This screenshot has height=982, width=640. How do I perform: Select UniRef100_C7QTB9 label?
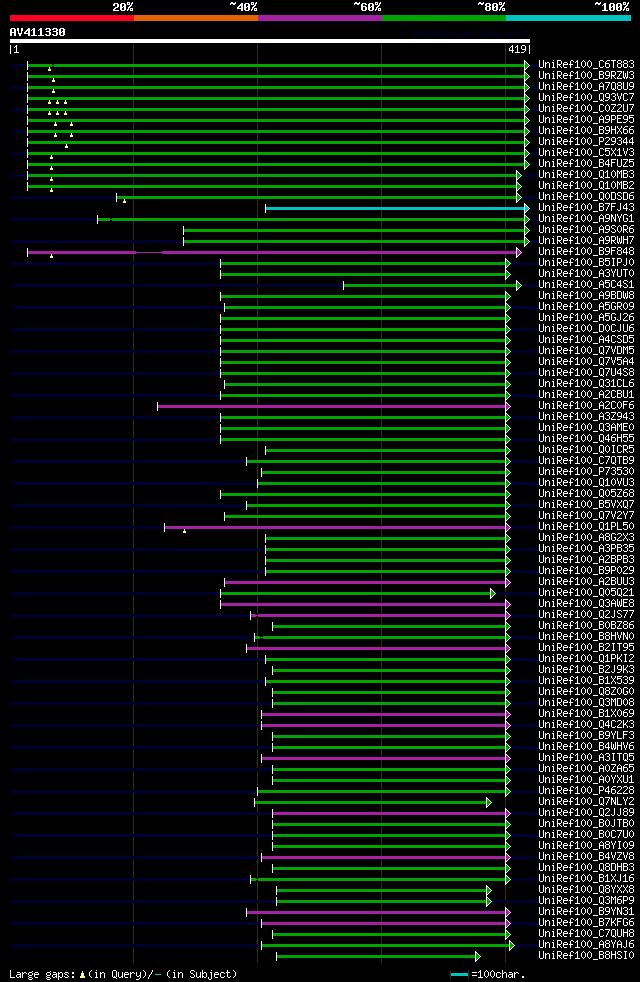(x=586, y=461)
